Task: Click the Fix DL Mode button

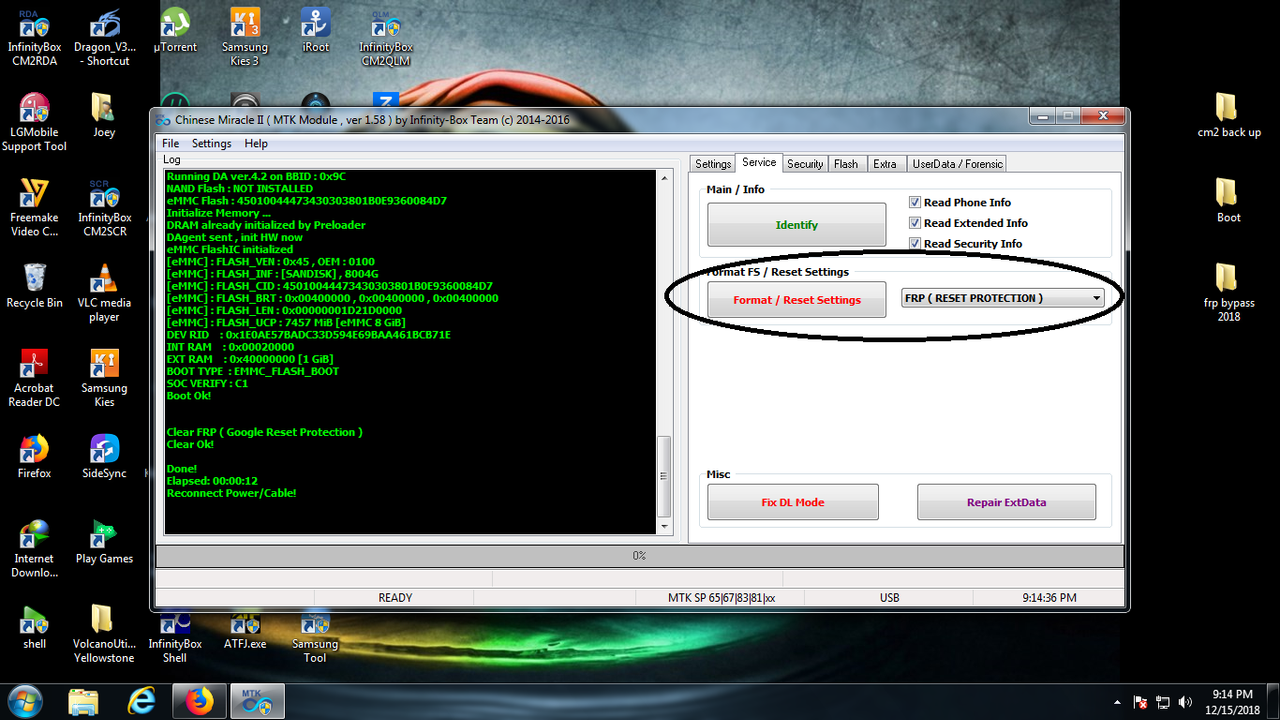Action: point(793,502)
